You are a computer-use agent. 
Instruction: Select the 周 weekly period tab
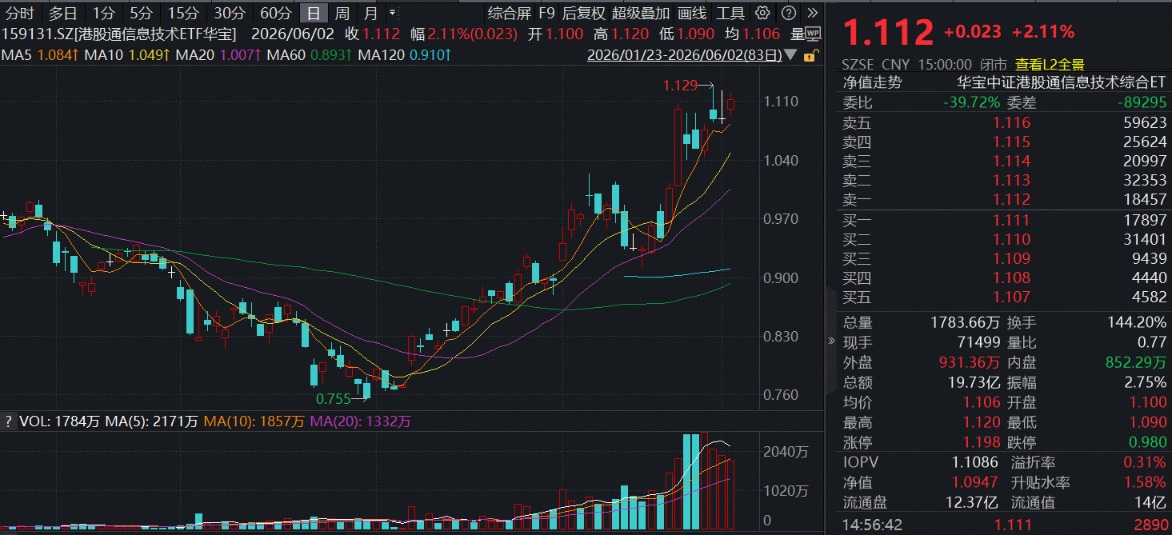(342, 13)
